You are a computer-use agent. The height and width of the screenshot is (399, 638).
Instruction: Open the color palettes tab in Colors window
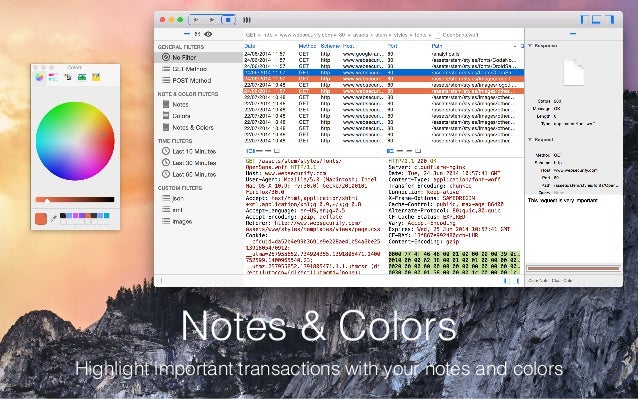tap(68, 77)
